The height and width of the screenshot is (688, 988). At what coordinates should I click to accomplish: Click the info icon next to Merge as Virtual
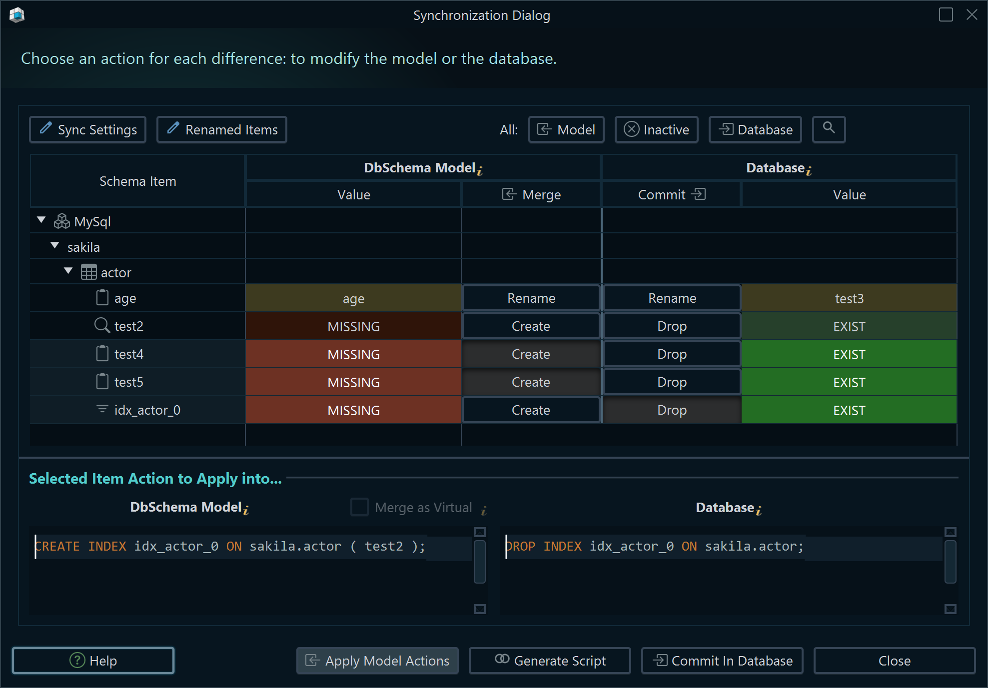pos(483,509)
